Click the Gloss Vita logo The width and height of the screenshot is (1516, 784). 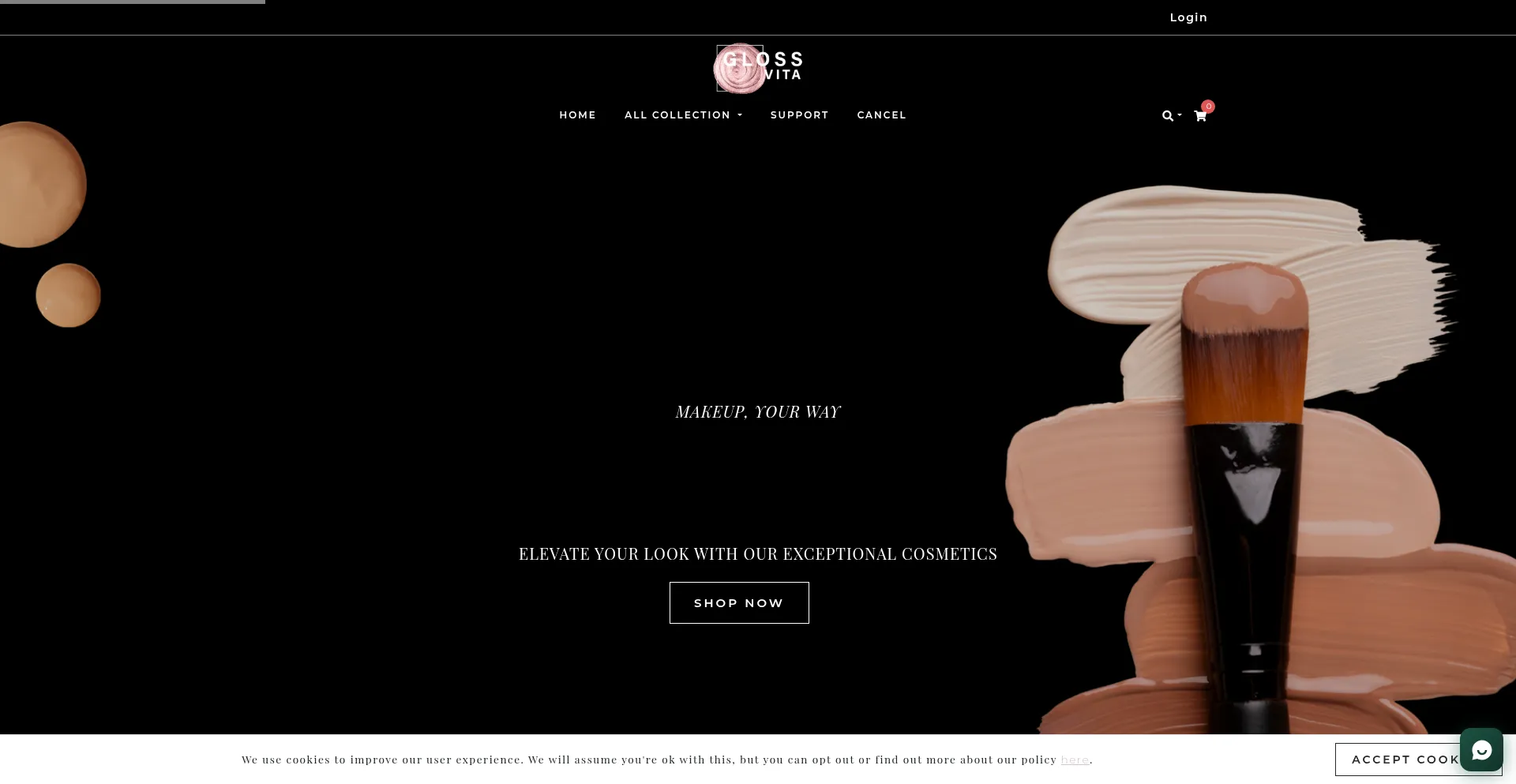pos(759,68)
